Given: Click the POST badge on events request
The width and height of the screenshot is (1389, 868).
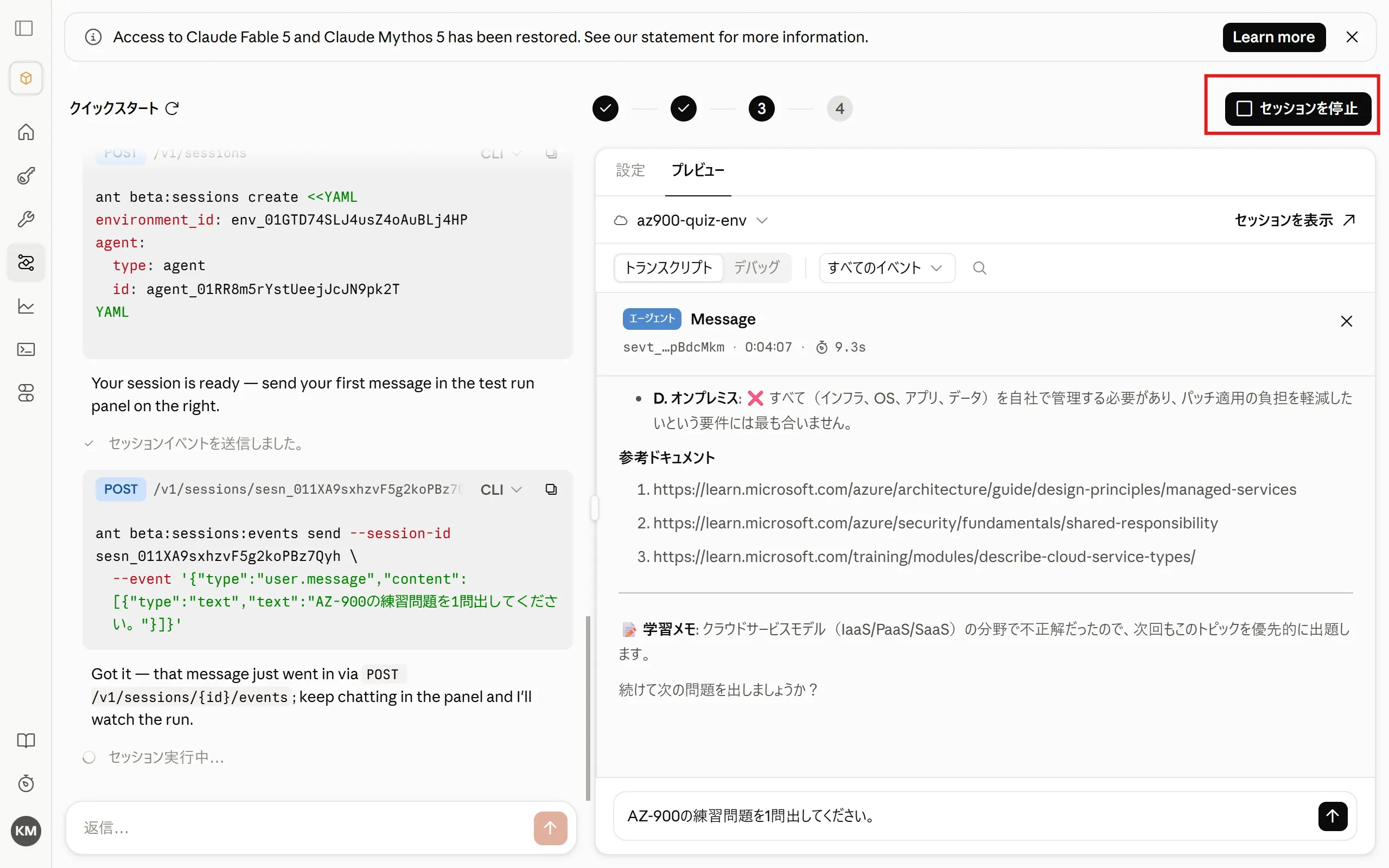Looking at the screenshot, I should pos(120,489).
